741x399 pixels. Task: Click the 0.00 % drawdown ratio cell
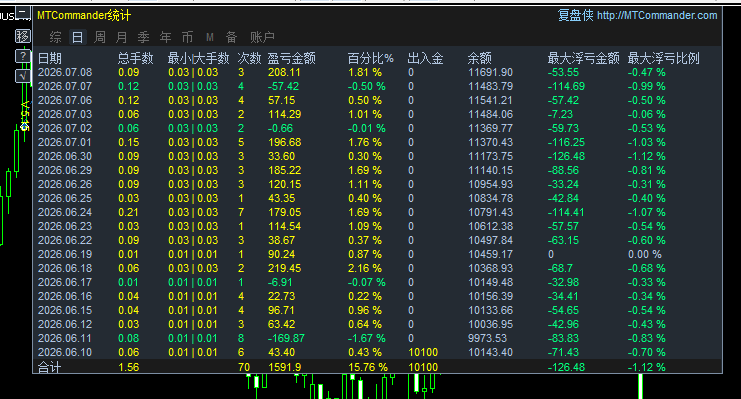pos(645,254)
